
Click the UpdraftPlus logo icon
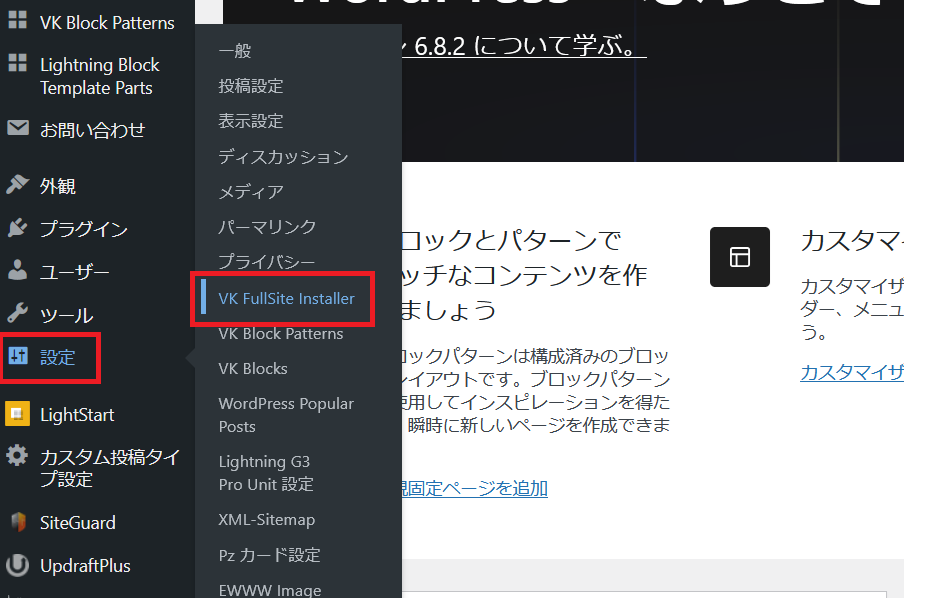(x=17, y=565)
